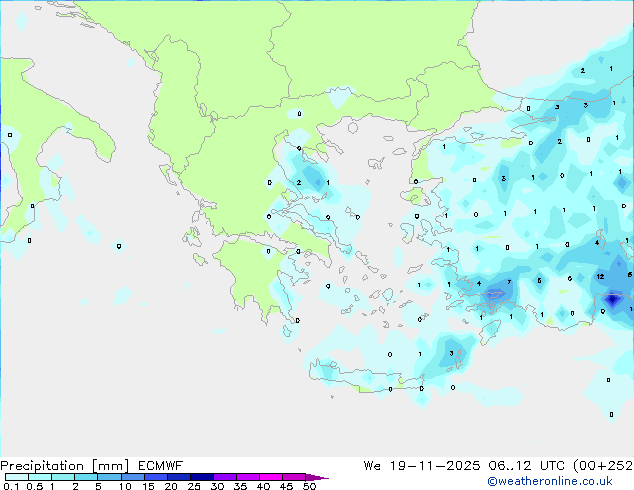The height and width of the screenshot is (490, 634).
Task: Click the "15" legend scale label
Action: point(148,486)
